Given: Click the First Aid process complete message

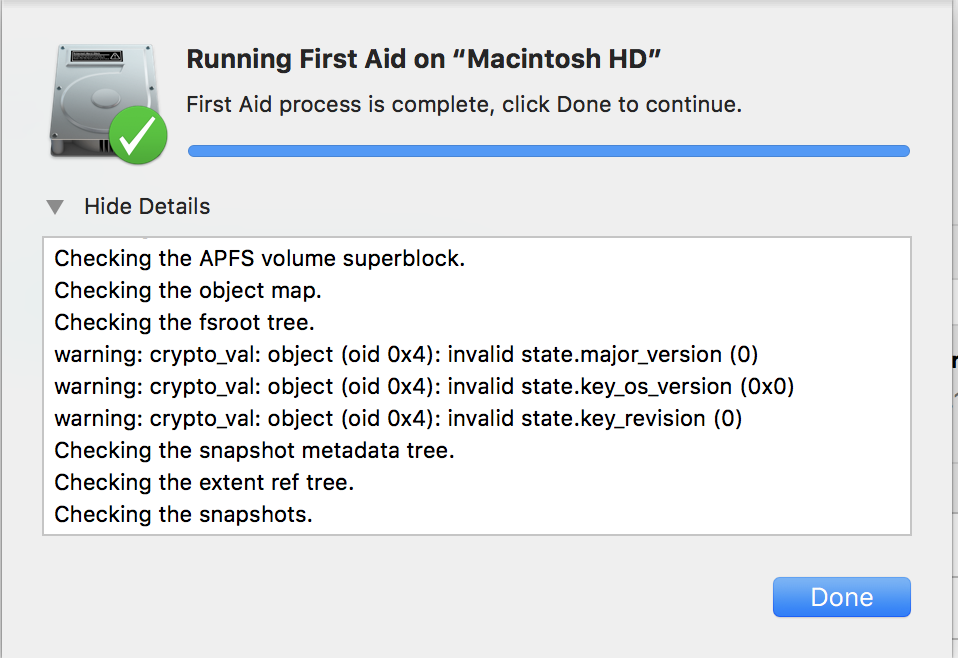Looking at the screenshot, I should (x=464, y=104).
